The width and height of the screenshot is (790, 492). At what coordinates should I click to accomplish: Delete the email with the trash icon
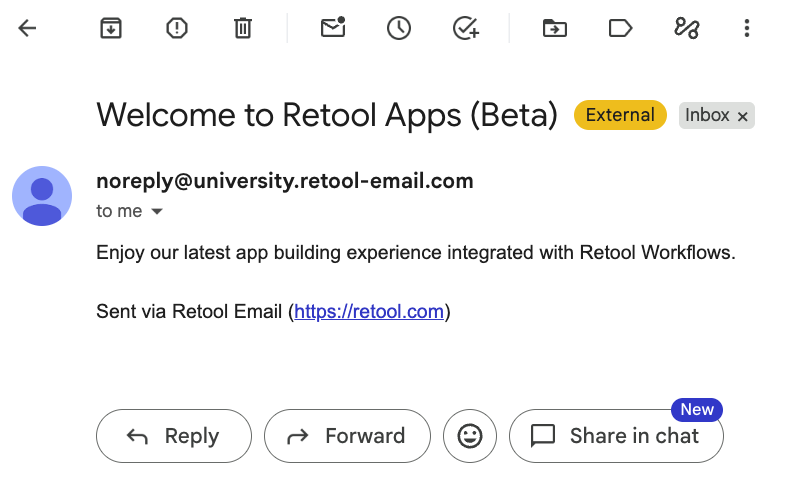(243, 28)
